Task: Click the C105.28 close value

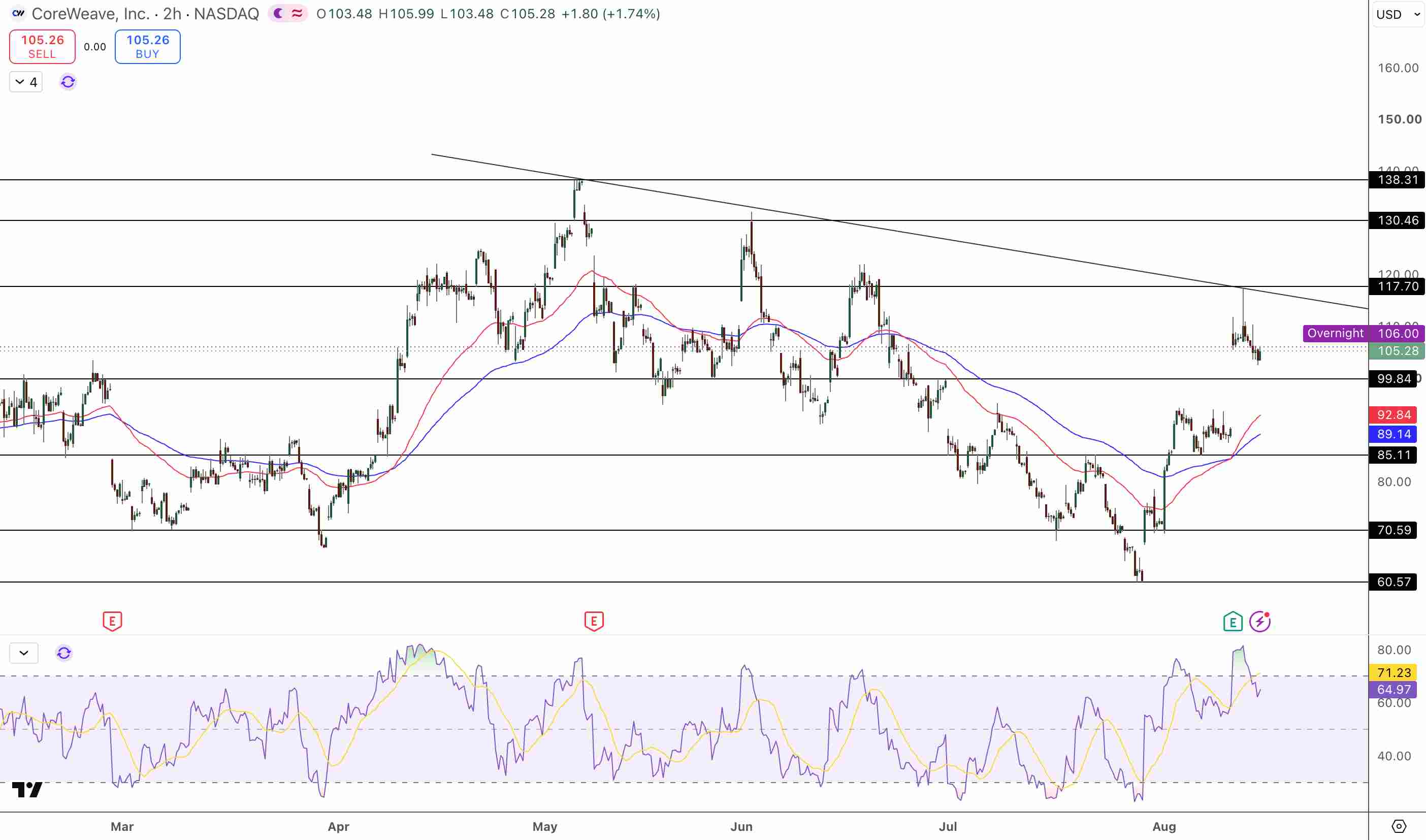Action: pos(528,14)
